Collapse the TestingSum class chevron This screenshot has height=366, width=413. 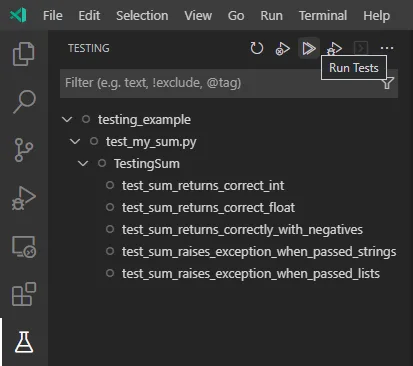click(83, 163)
